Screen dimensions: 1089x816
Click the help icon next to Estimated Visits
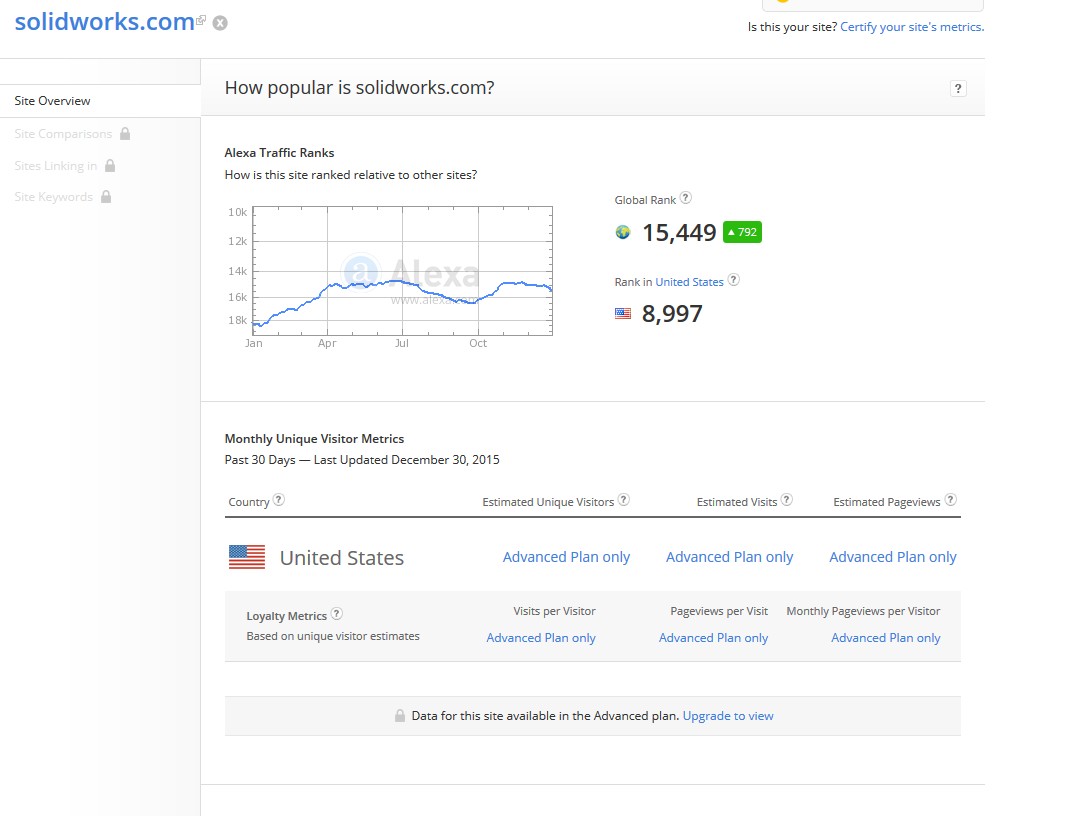pos(787,500)
